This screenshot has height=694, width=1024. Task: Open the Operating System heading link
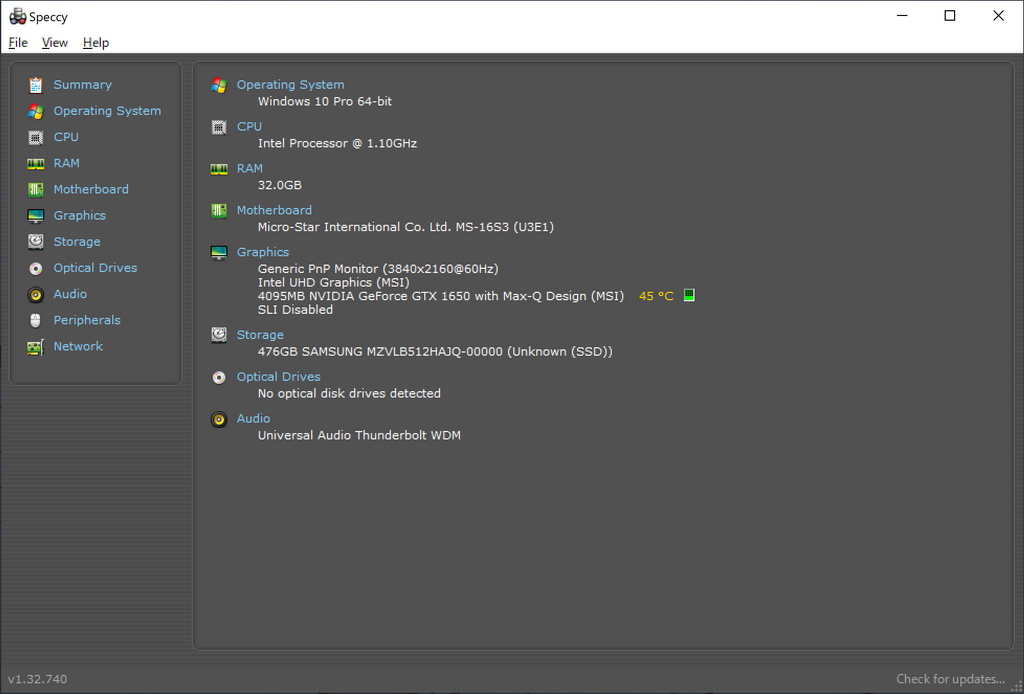click(290, 85)
